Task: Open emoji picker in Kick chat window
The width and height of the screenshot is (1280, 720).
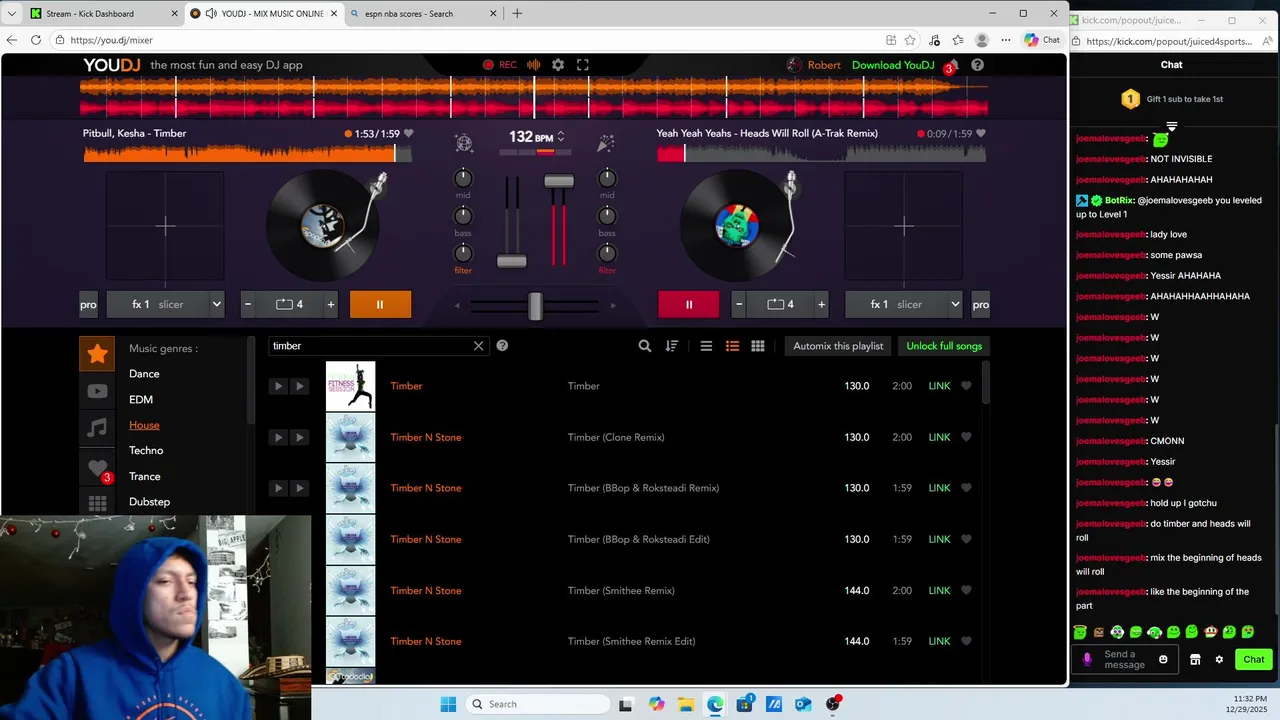Action: (x=1163, y=660)
